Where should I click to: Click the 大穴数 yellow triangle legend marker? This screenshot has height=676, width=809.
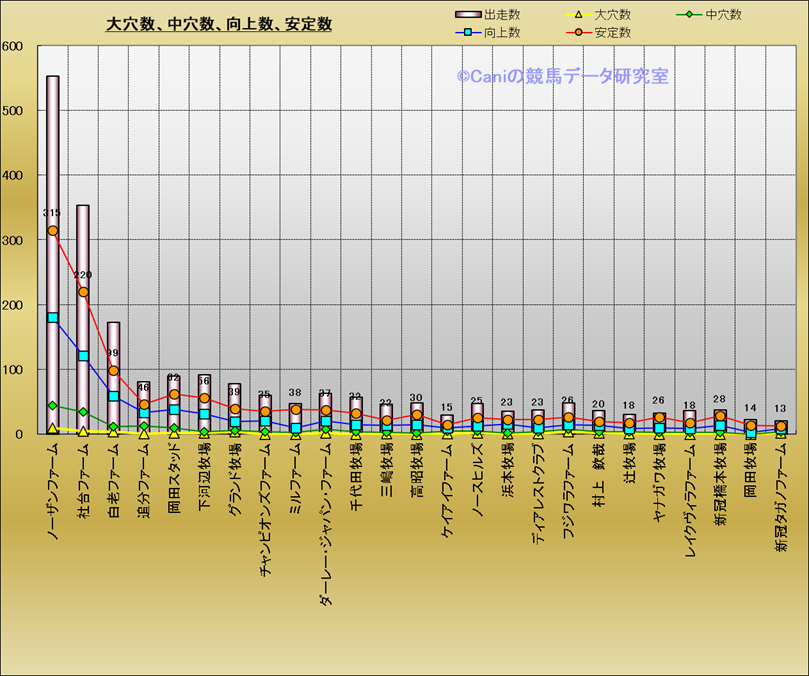577,15
